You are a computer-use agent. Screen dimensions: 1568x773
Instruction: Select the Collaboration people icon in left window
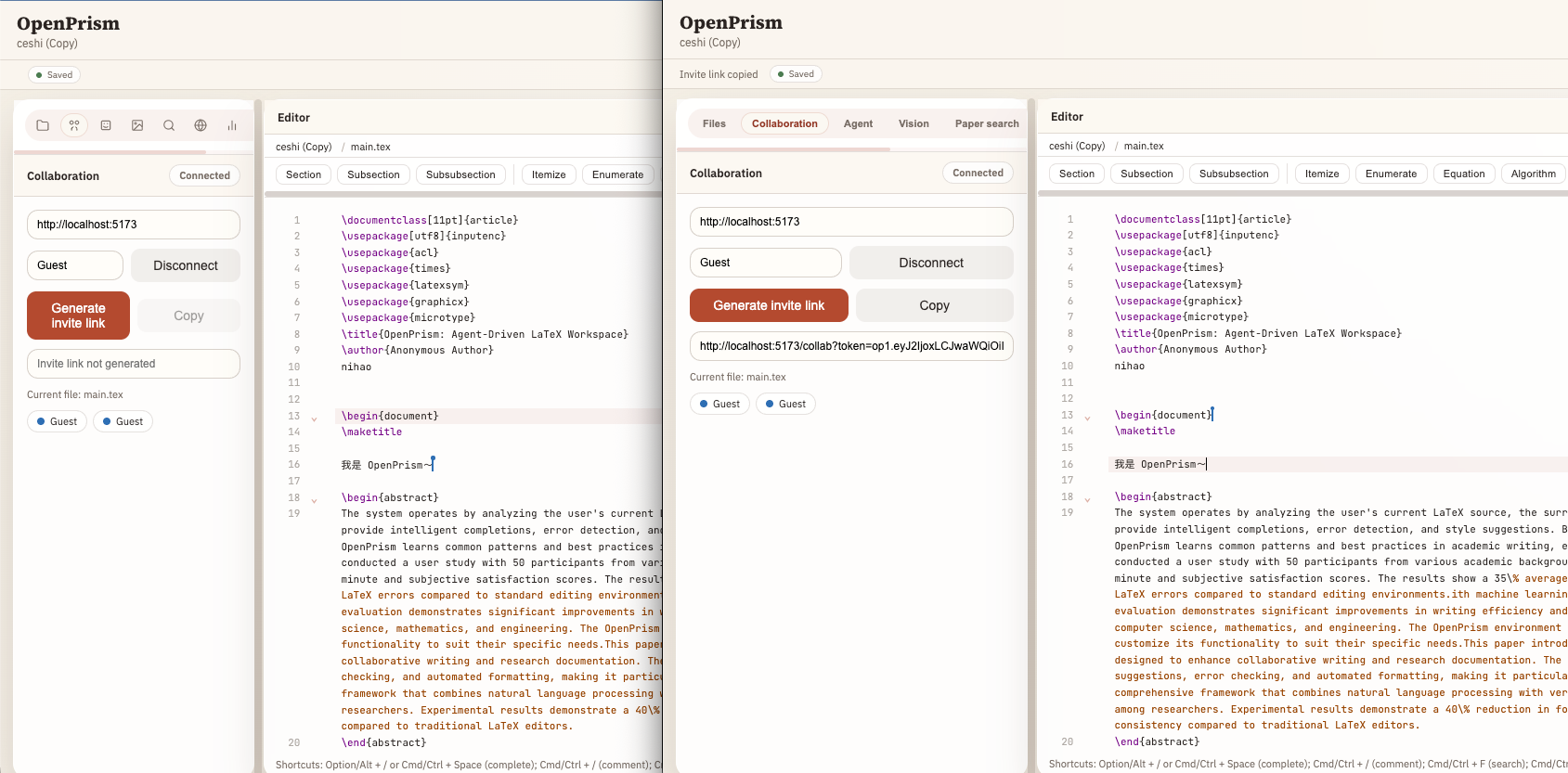[74, 125]
